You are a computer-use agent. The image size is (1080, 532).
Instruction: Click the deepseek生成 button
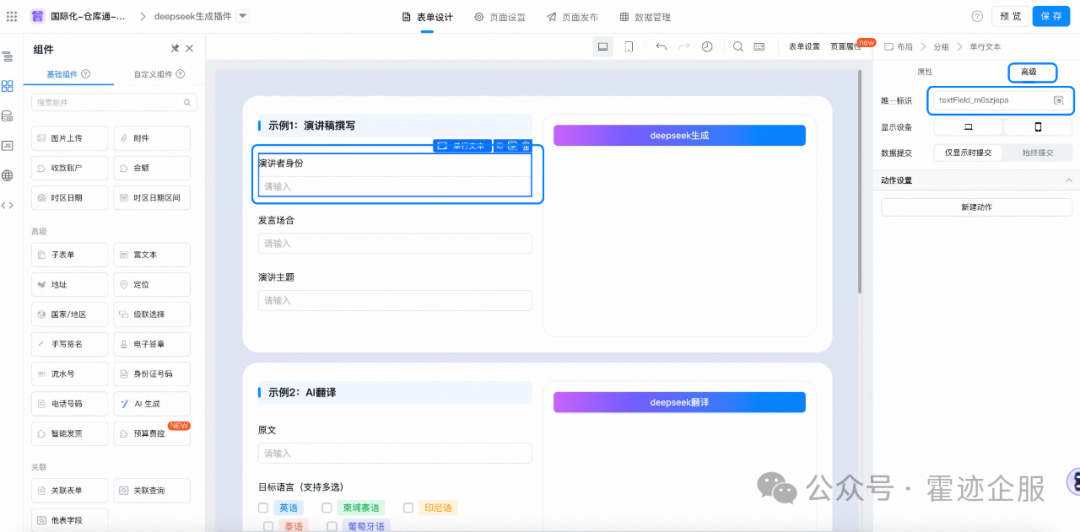[679, 135]
